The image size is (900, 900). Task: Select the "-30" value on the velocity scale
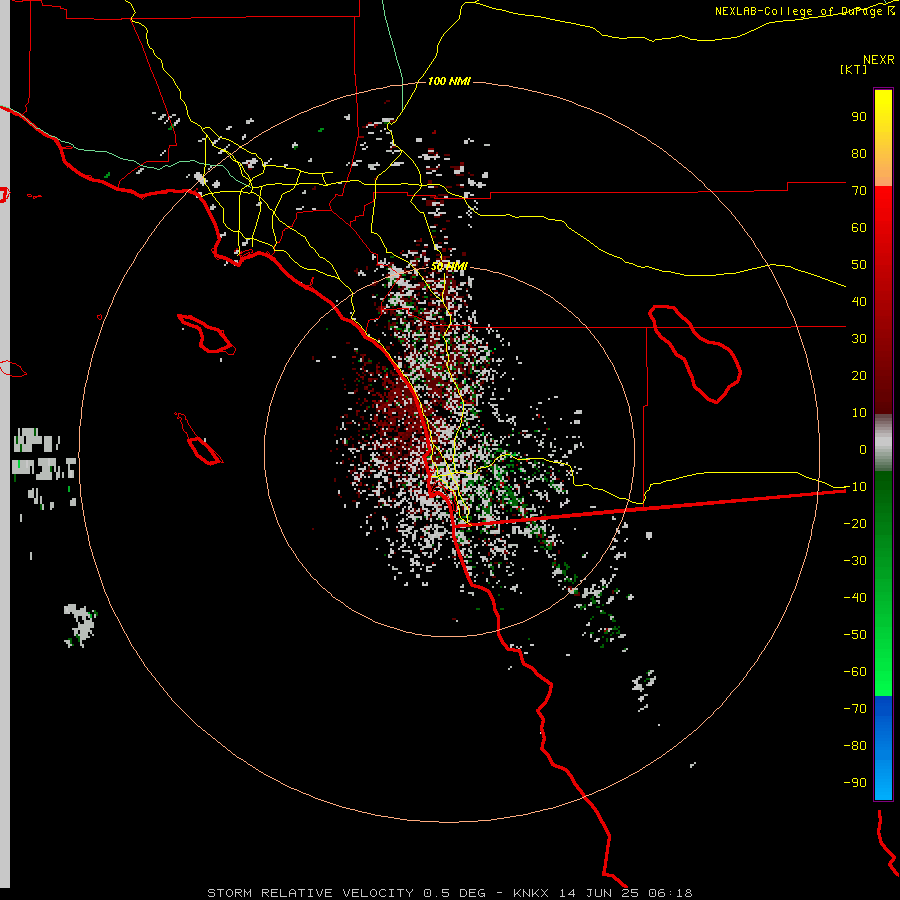point(855,561)
